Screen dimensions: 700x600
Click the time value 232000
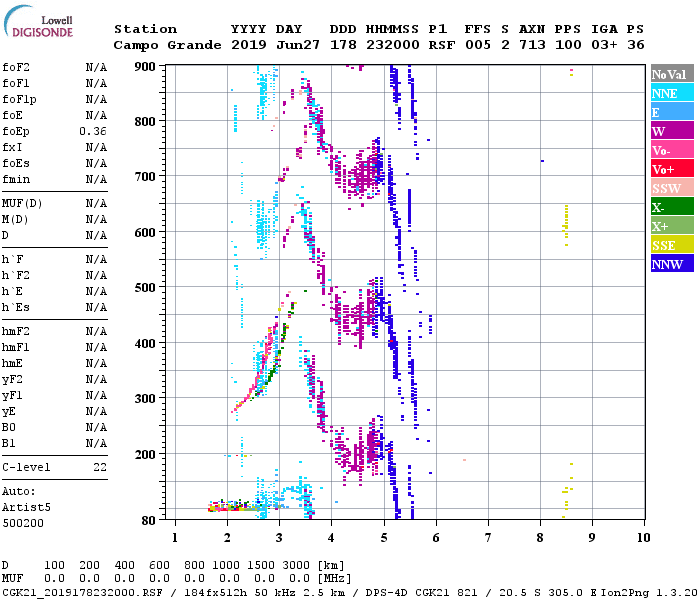pos(392,45)
